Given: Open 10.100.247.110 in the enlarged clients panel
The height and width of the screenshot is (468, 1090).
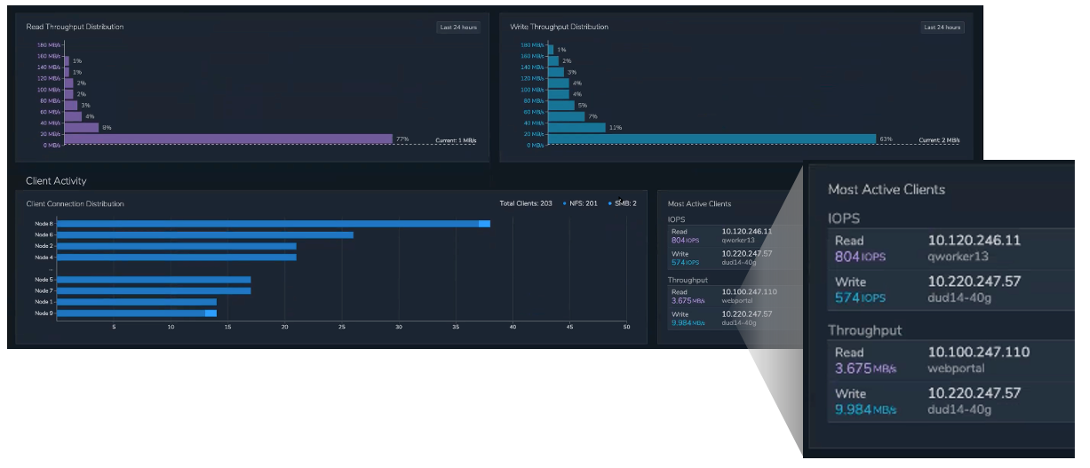Looking at the screenshot, I should coord(978,352).
